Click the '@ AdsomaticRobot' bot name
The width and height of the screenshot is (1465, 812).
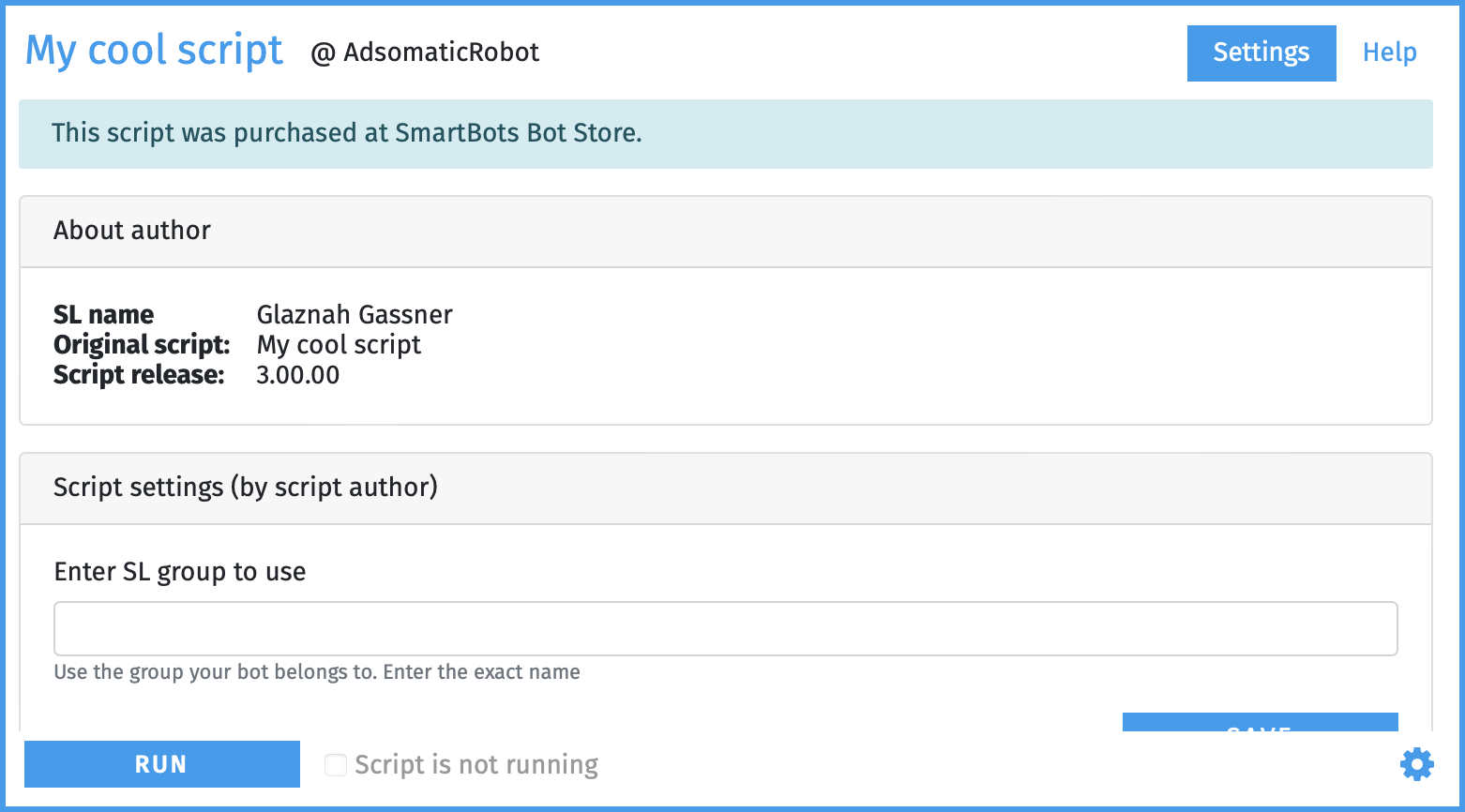[425, 53]
